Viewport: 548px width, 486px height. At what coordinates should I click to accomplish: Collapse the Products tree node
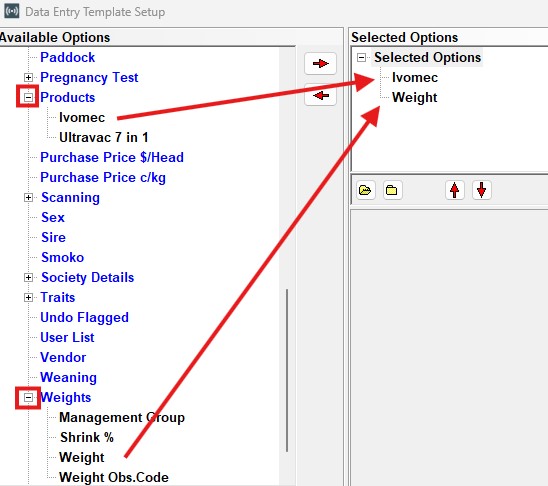click(28, 97)
